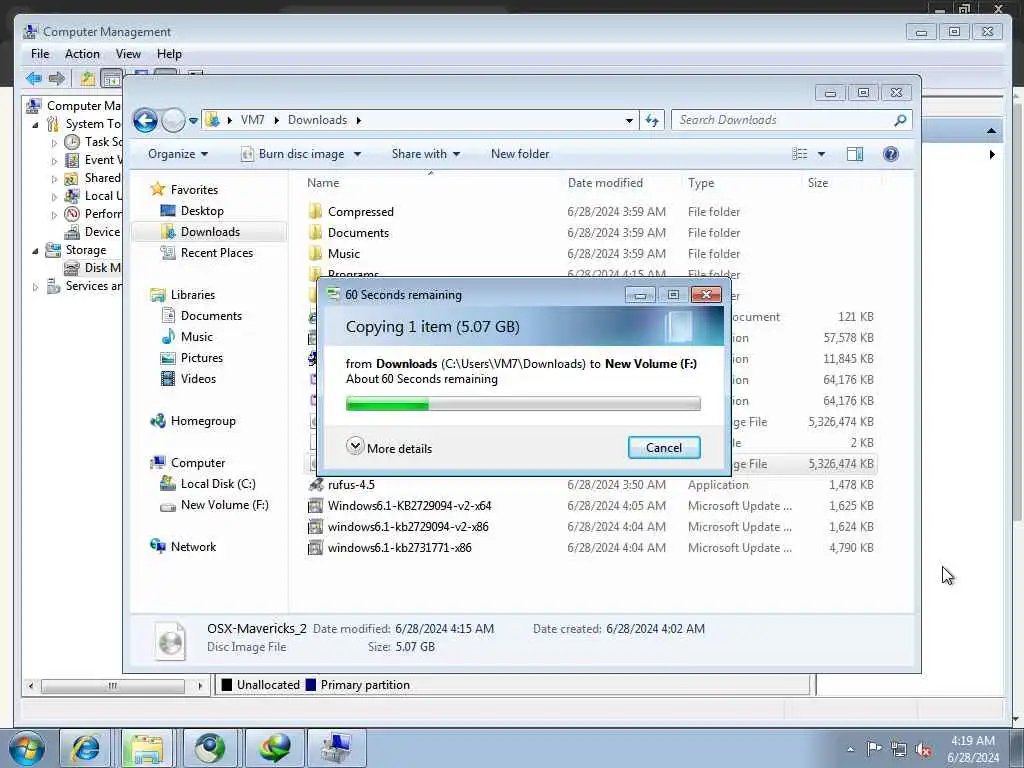The image size is (1024, 768).
Task: Click the refresh icon beside address bar
Action: point(652,120)
